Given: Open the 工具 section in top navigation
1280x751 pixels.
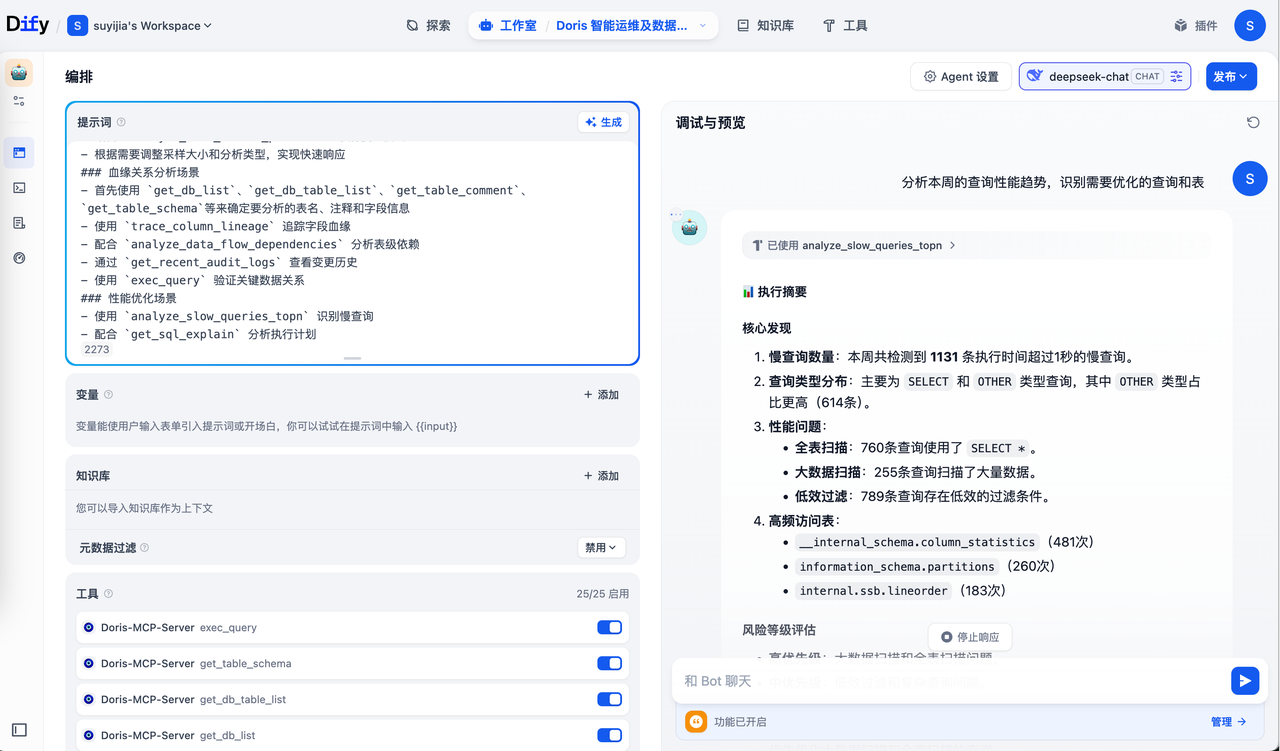Looking at the screenshot, I should click(845, 25).
